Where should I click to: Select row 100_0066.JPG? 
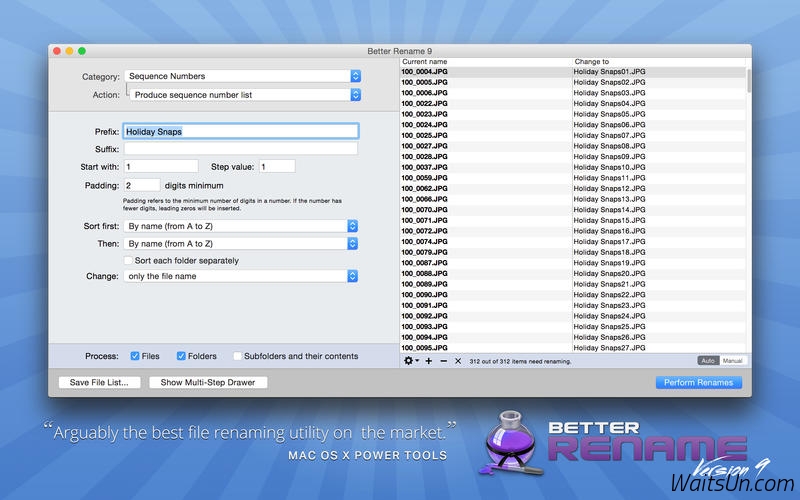tap(572, 199)
